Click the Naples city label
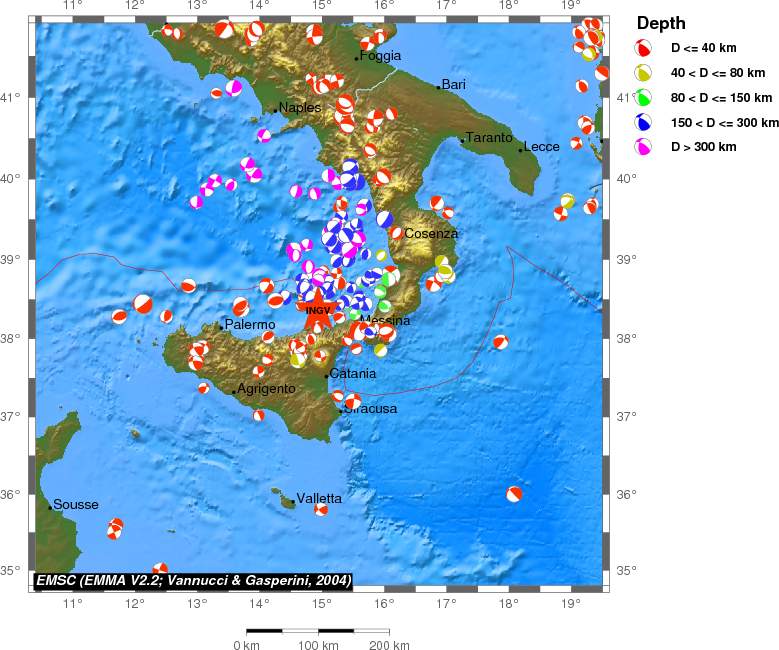 [x=300, y=108]
